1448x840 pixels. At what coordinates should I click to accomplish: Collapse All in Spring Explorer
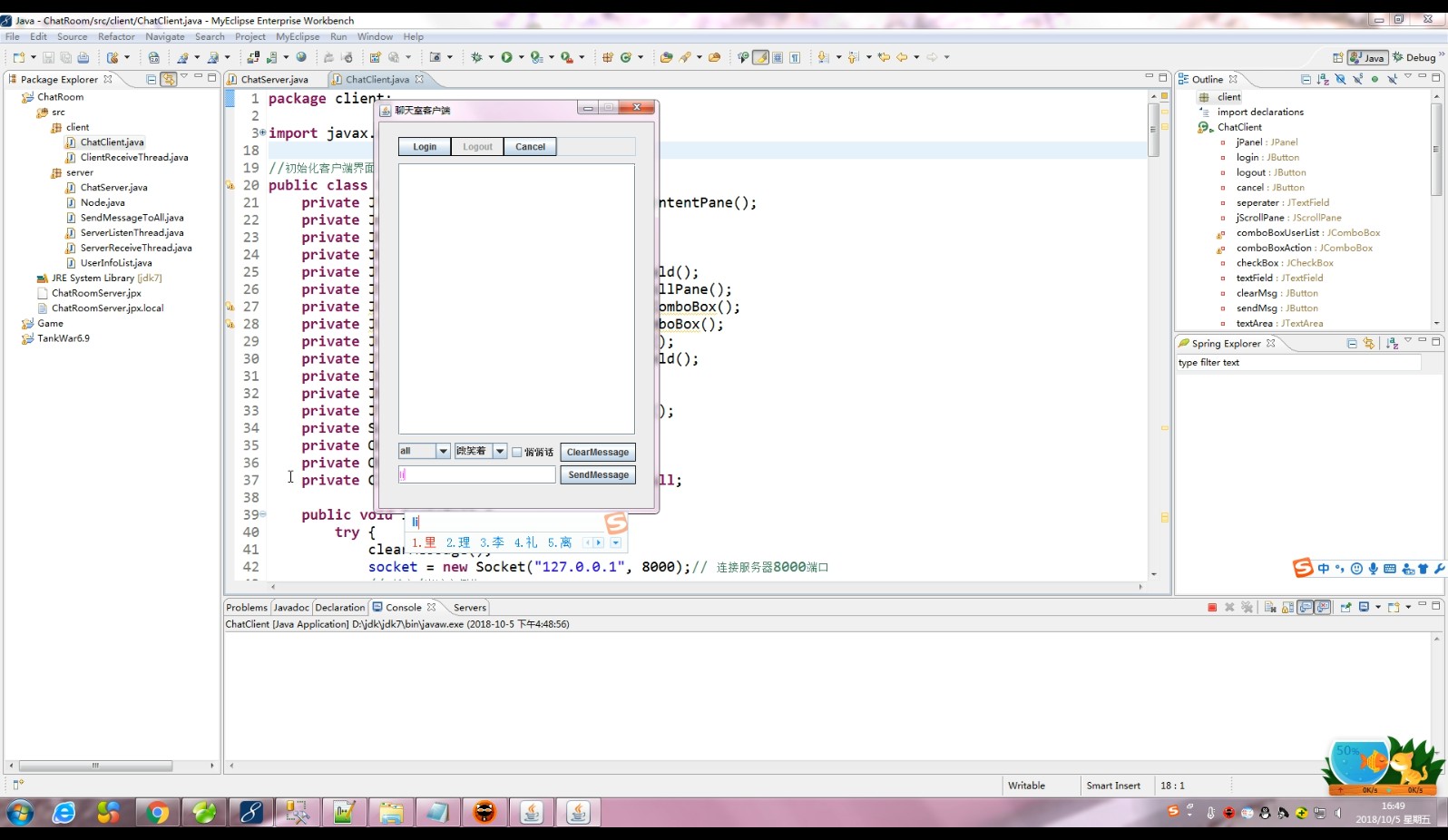(1352, 343)
